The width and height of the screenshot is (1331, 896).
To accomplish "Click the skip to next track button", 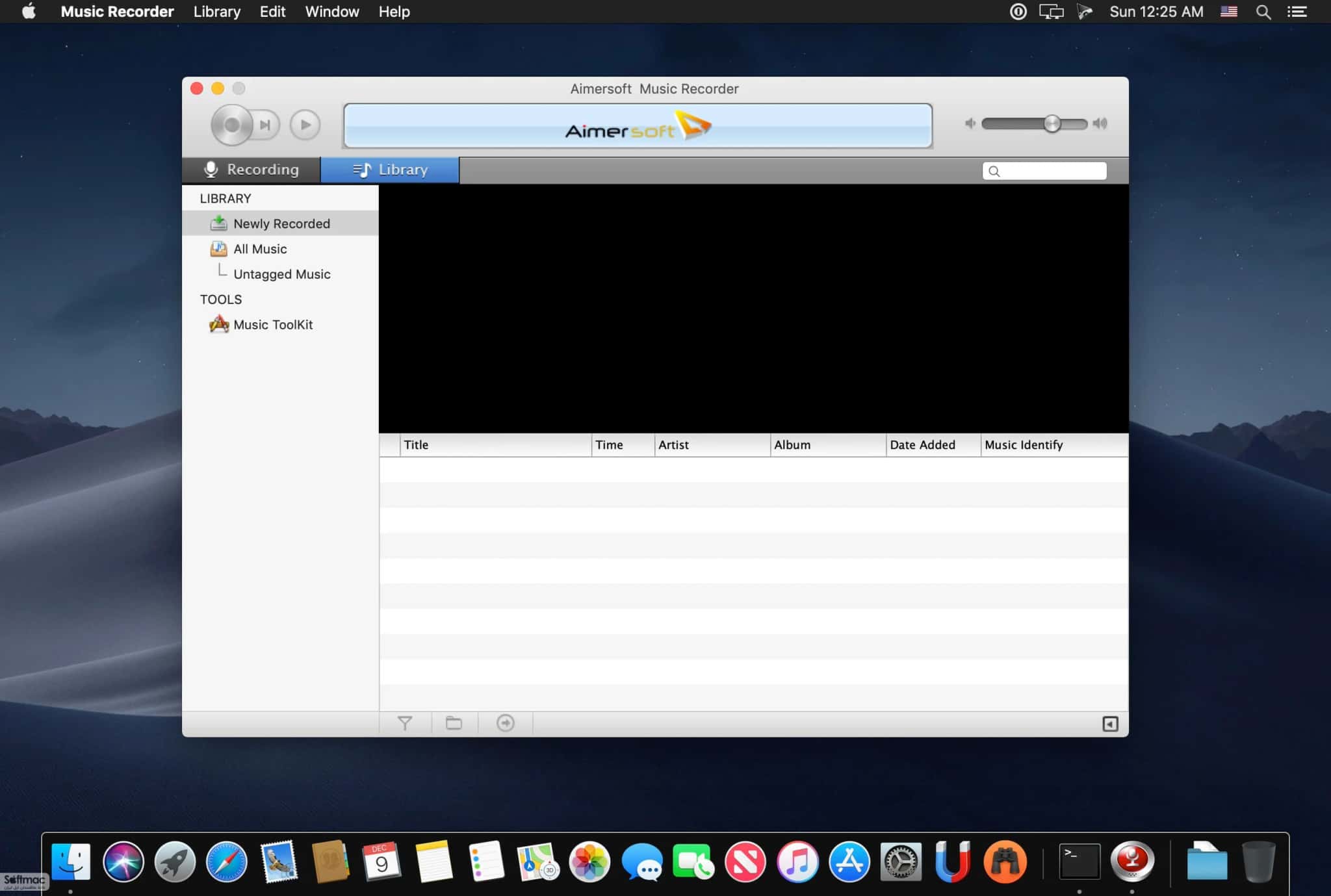I will click(x=266, y=125).
